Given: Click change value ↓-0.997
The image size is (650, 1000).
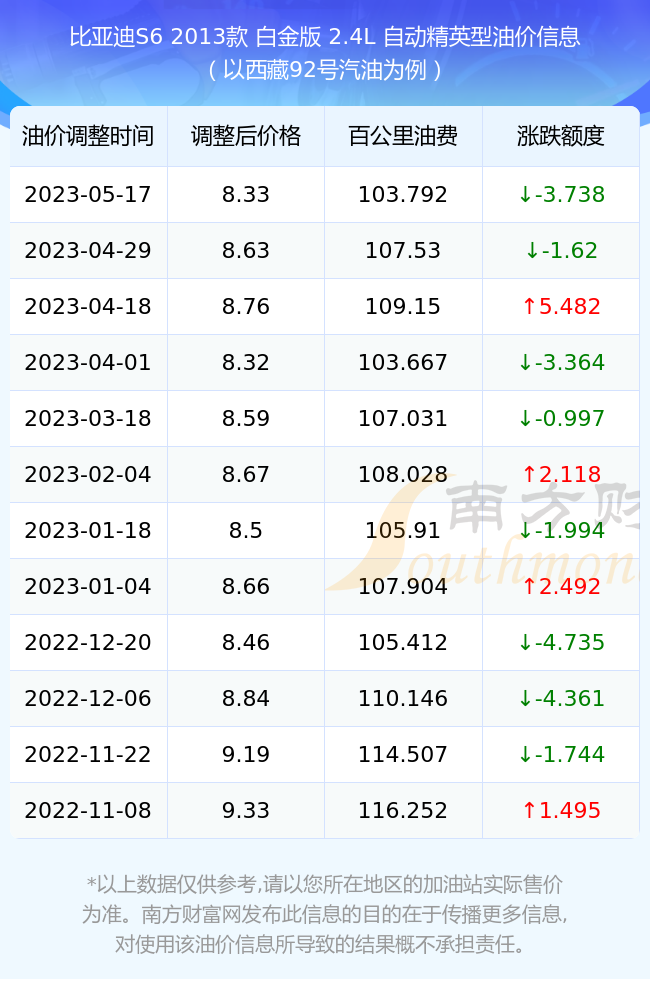Looking at the screenshot, I should (561, 419).
